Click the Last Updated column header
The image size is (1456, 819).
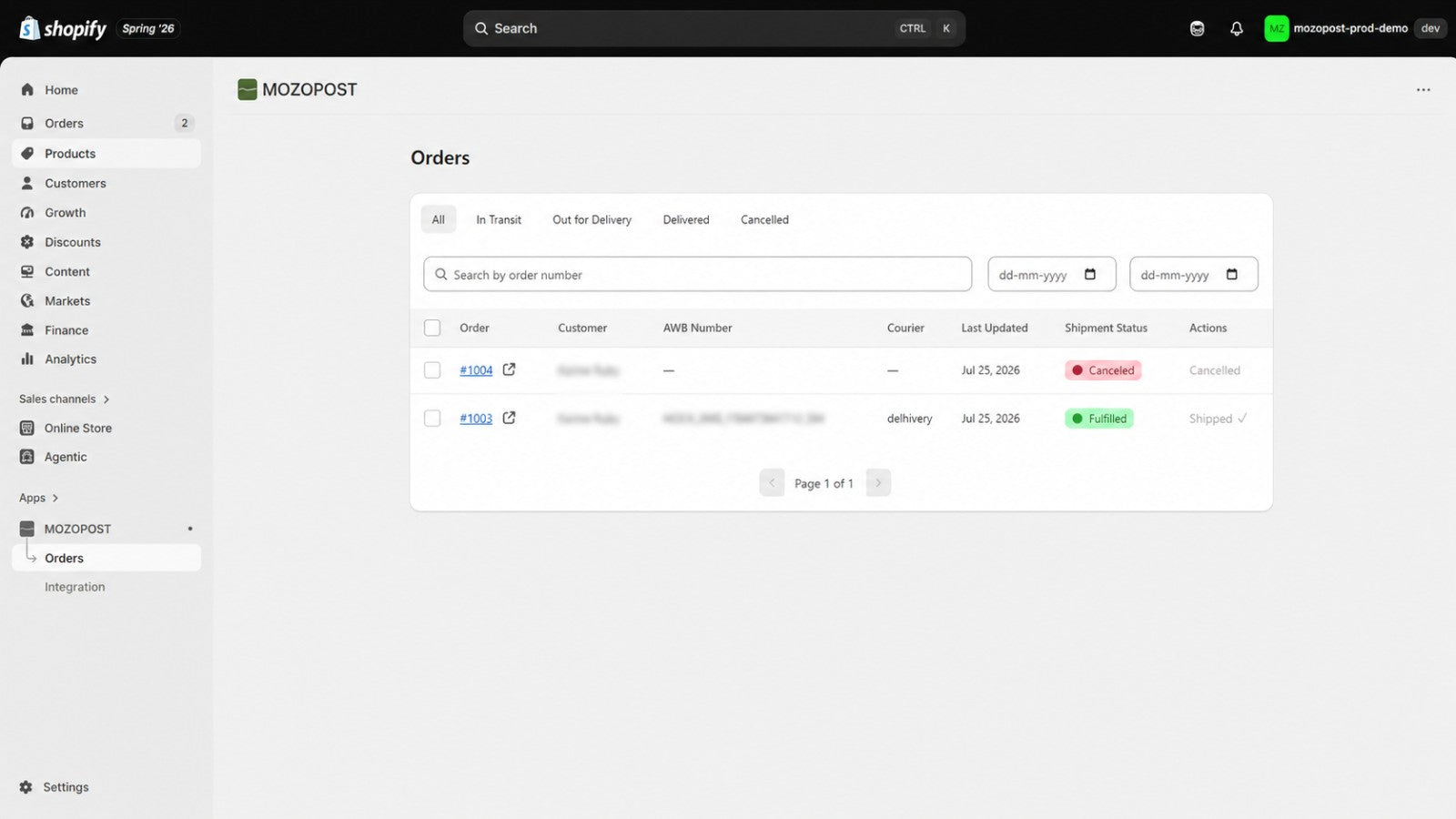click(995, 328)
